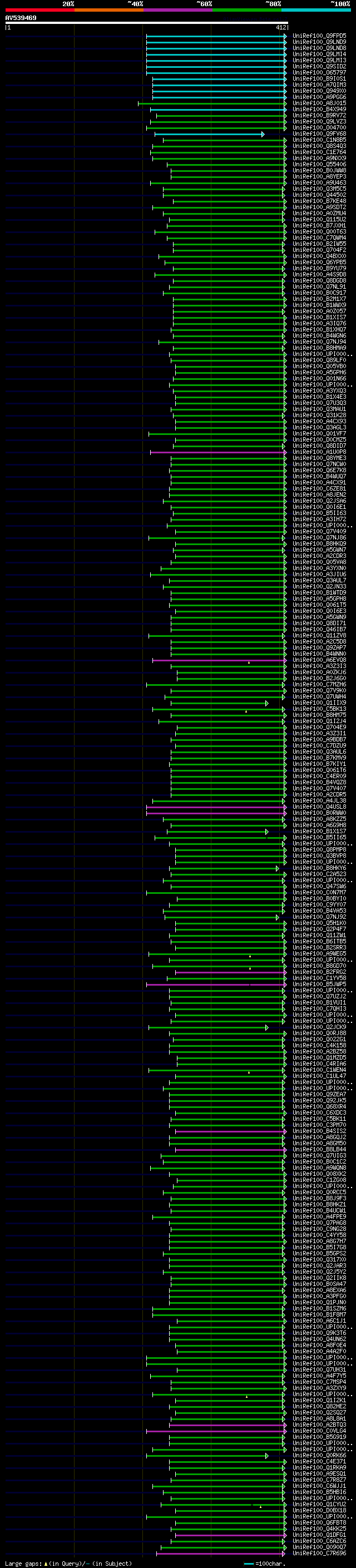The height and width of the screenshot is (1568, 356).
Task: Click the cyan ~100% identity legend segment
Action: (316, 10)
